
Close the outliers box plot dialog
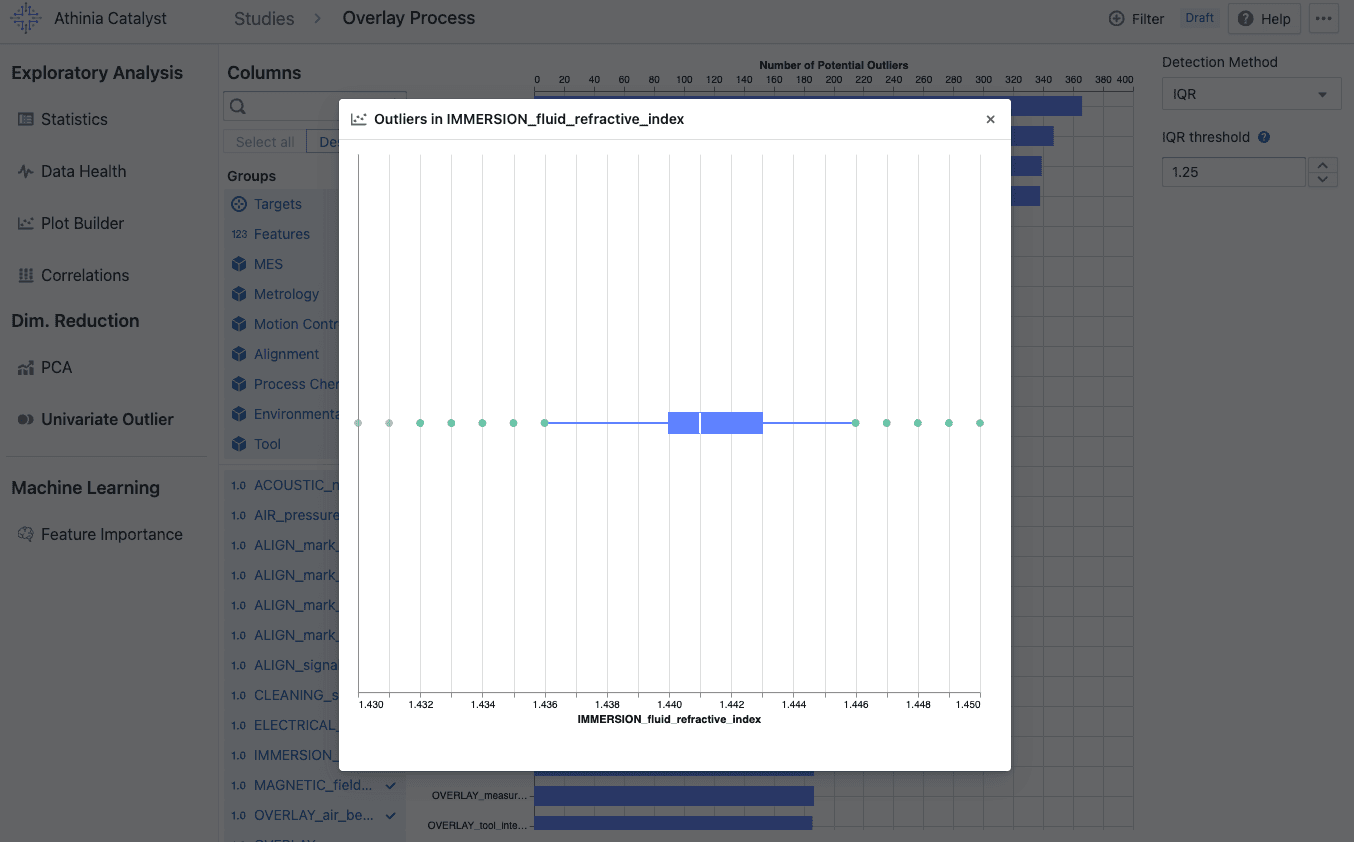coord(990,119)
